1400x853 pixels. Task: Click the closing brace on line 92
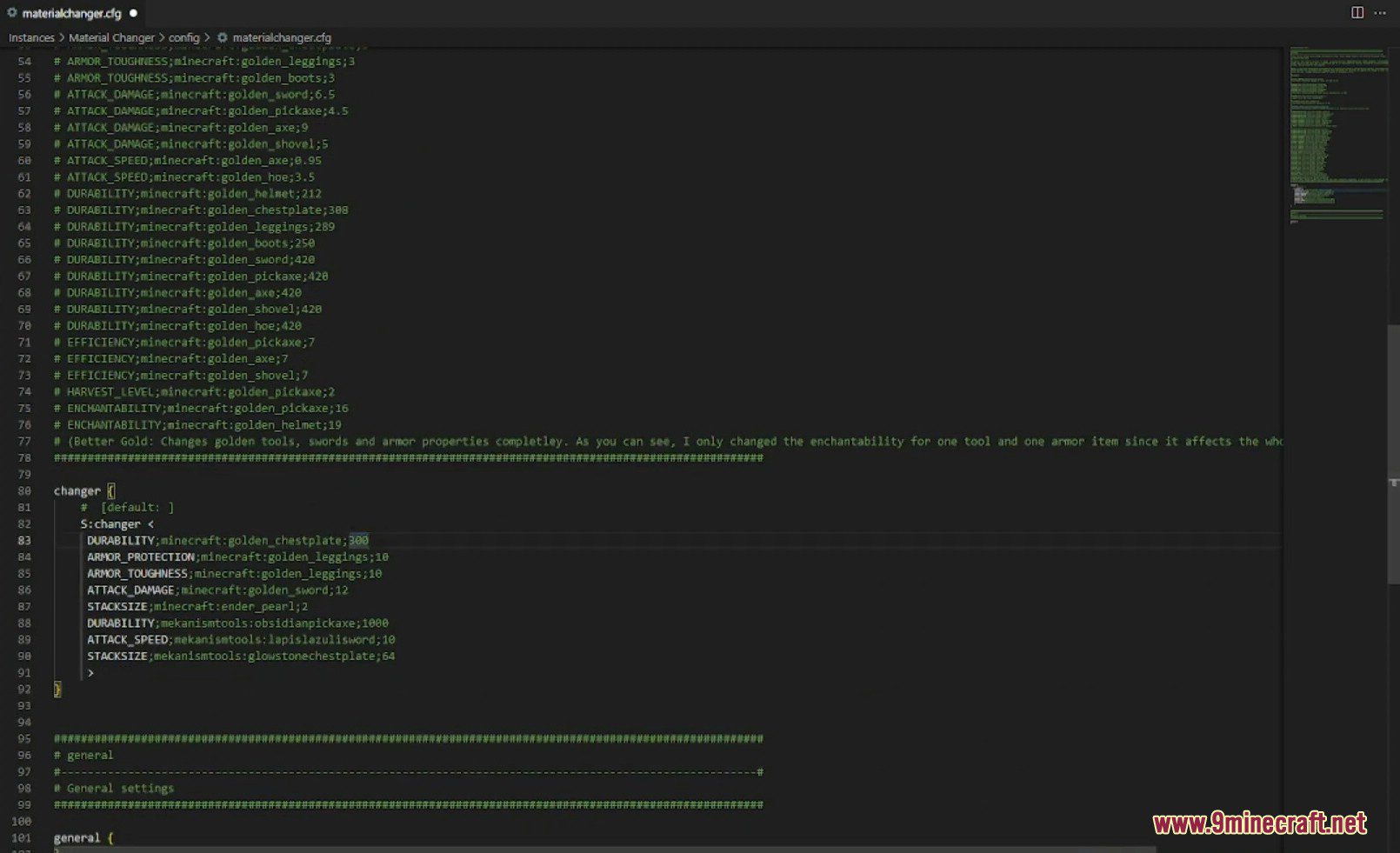[x=57, y=689]
